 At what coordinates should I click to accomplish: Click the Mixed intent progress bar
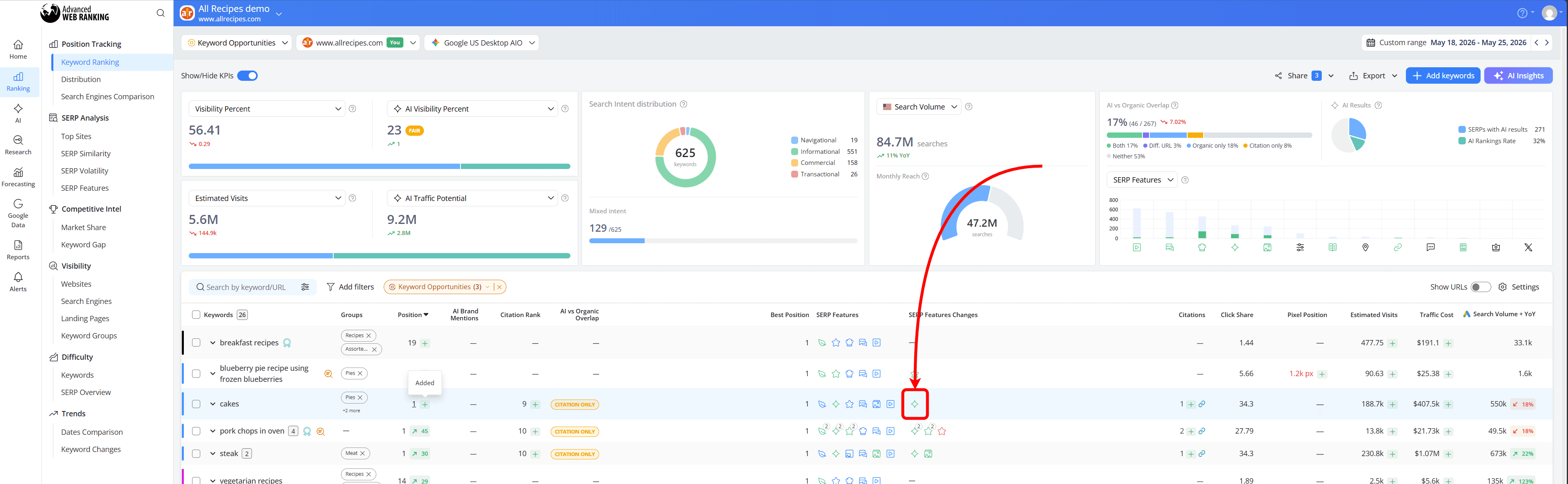tap(723, 241)
